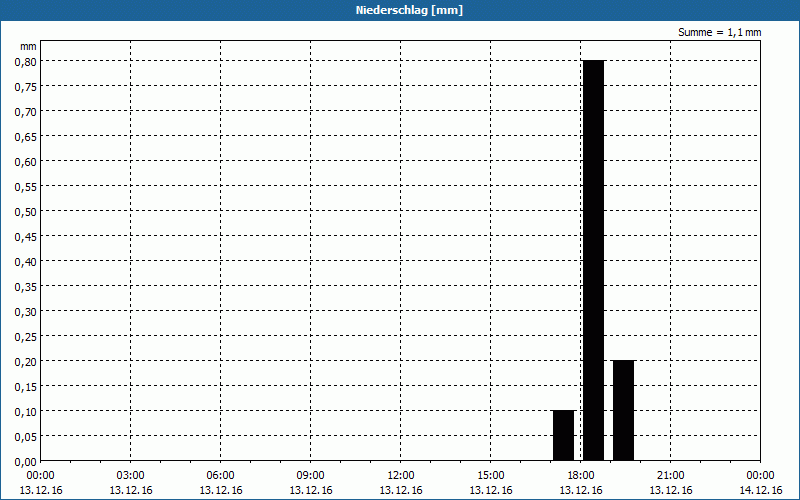Click the 0,55 y-axis label
Viewport: 800px width, 500px height.
tap(26, 187)
